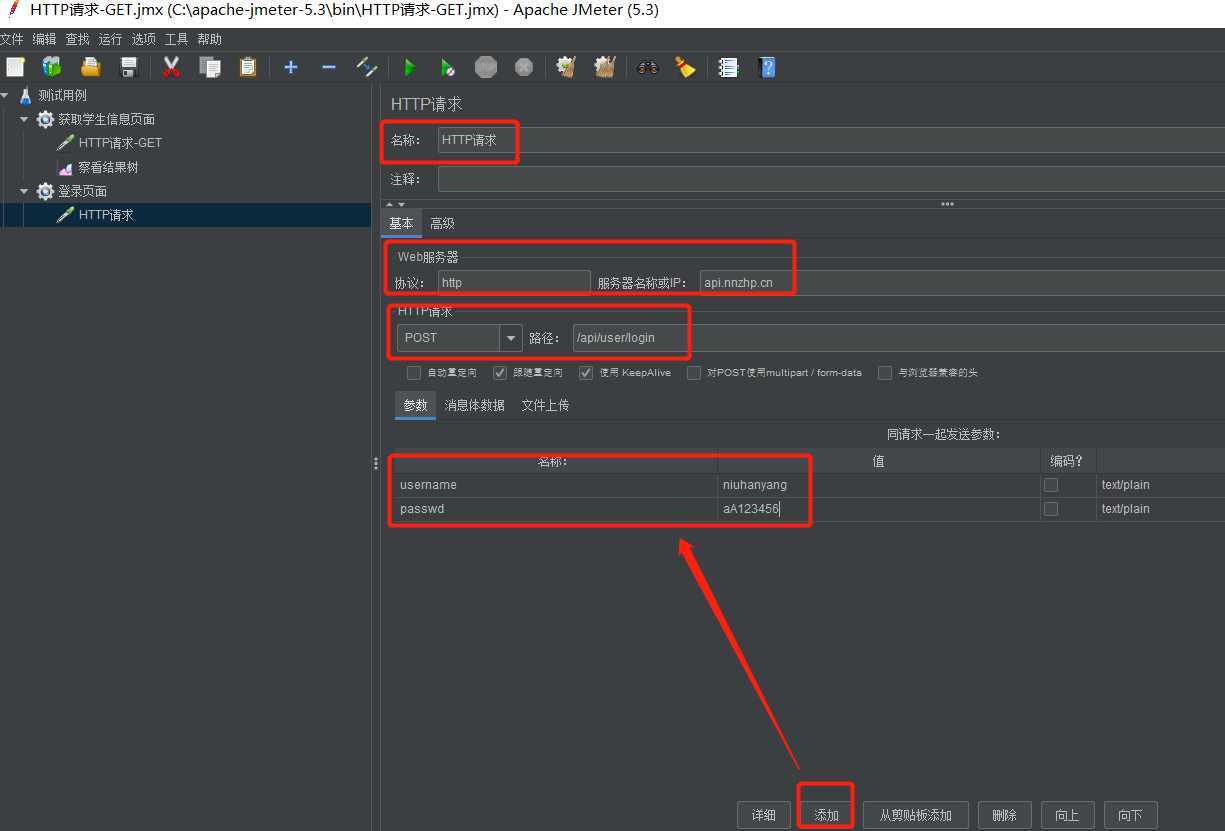Select 察看结果树 in the test plan tree

(108, 167)
